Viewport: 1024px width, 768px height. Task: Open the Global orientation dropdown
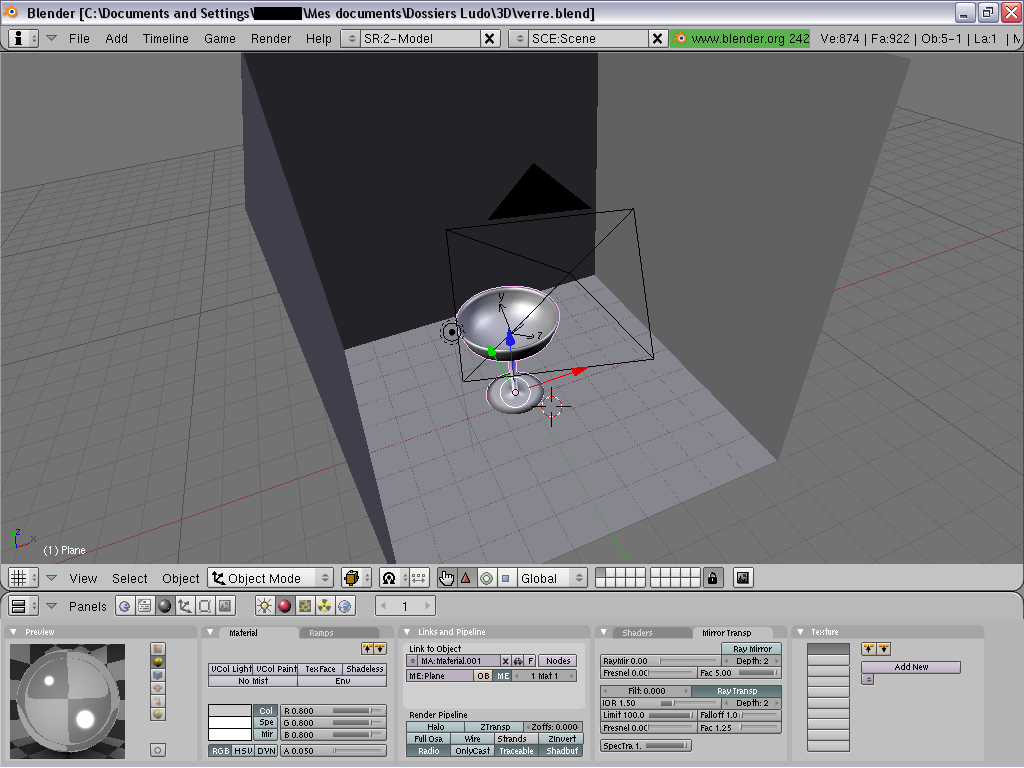[x=552, y=578]
